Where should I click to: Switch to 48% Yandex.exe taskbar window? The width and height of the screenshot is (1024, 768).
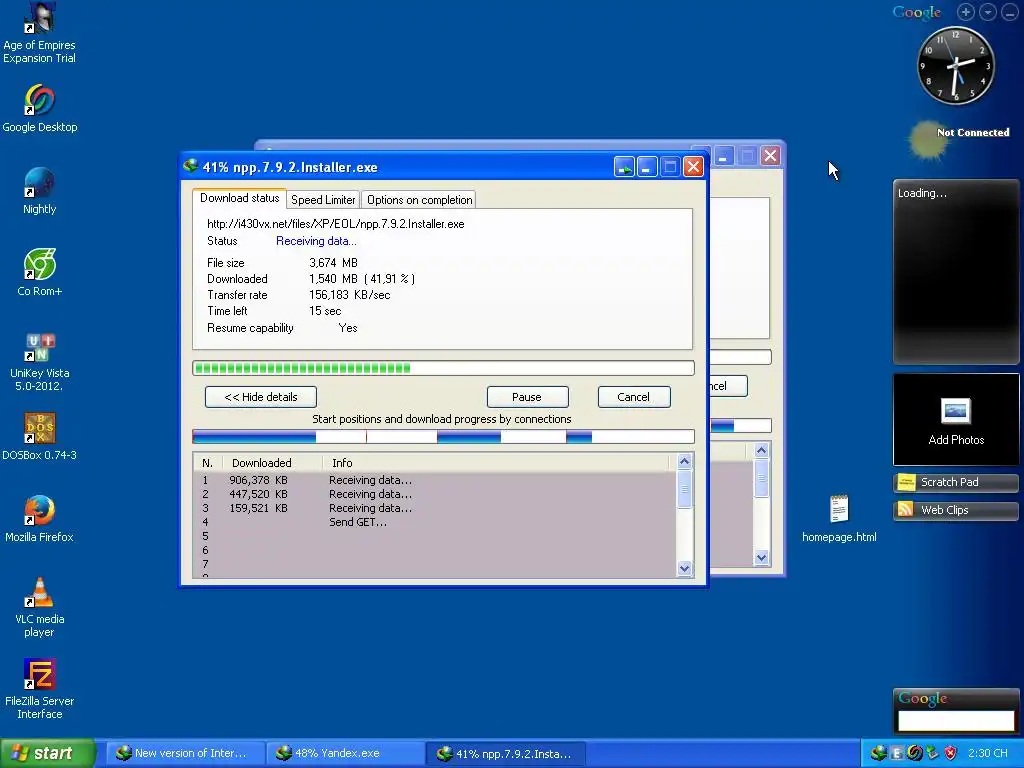(345, 753)
